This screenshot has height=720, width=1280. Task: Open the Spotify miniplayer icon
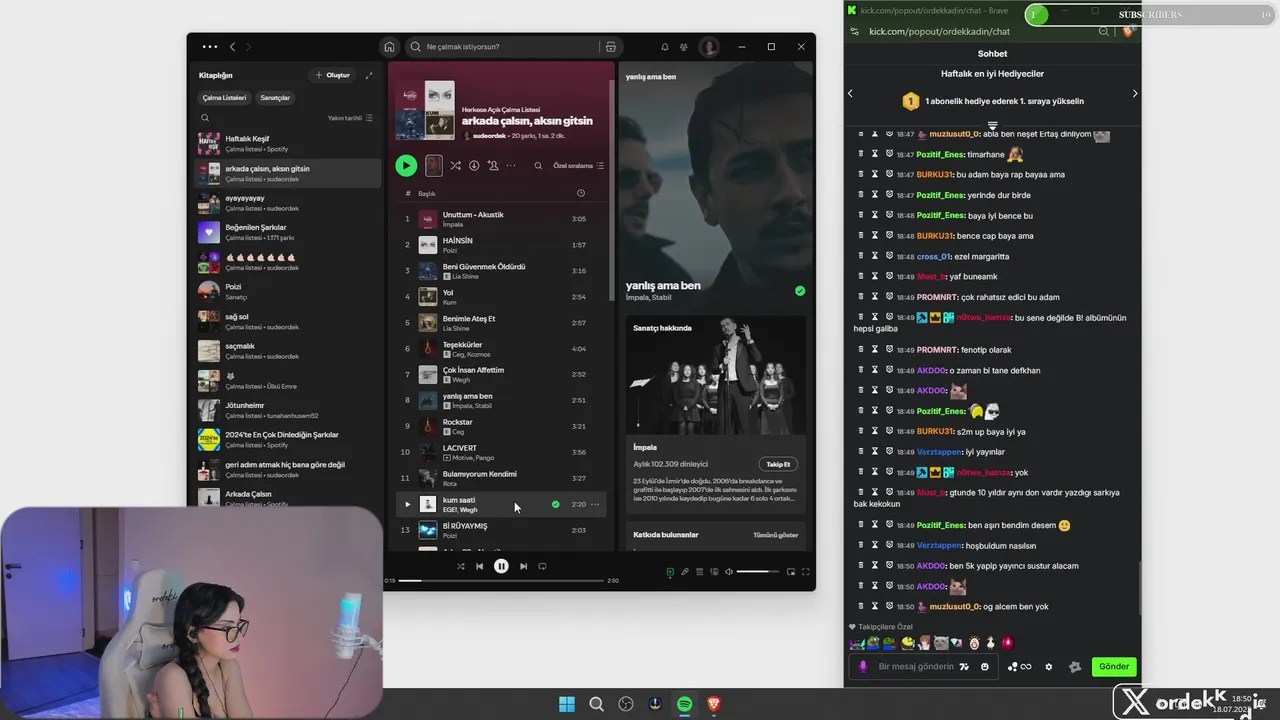(x=791, y=572)
